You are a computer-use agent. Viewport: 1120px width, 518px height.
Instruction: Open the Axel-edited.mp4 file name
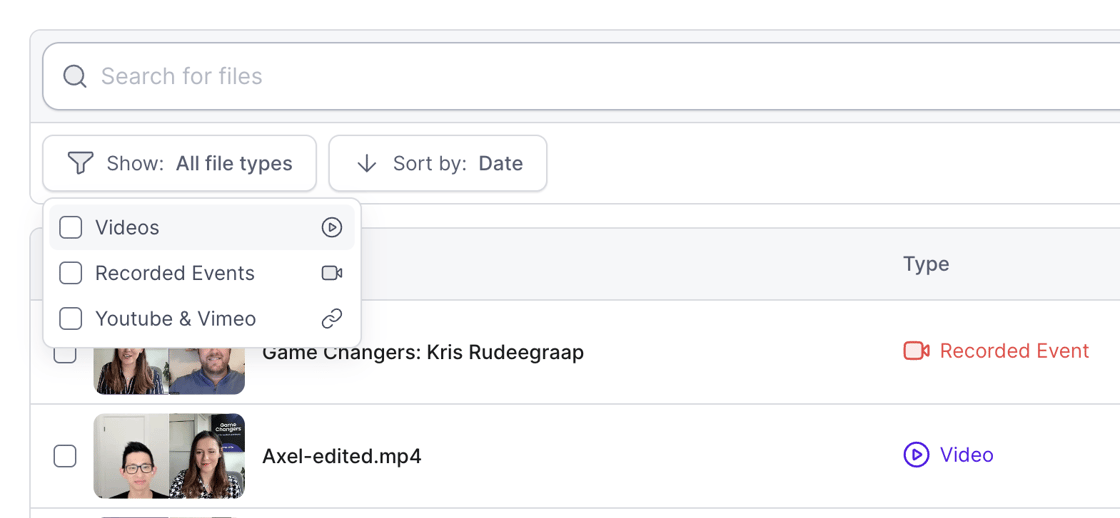point(341,456)
